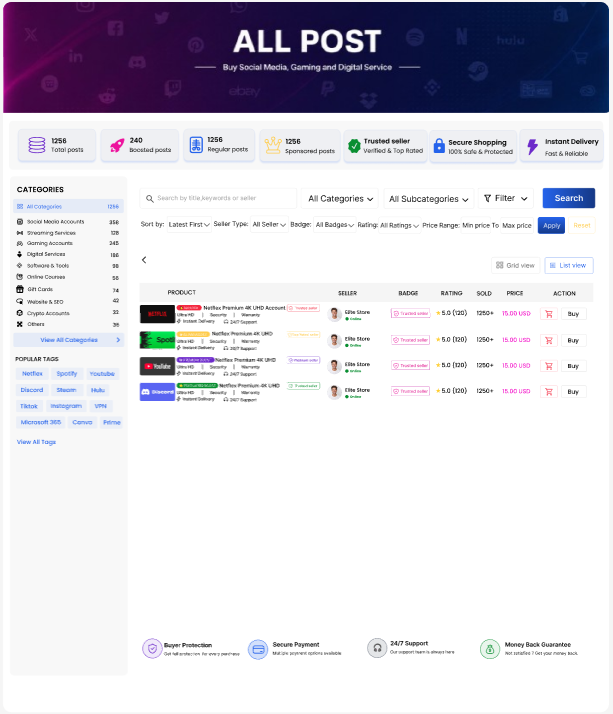Image resolution: width=613 pixels, height=714 pixels.
Task: Open the Spotify product thumbnail
Action: point(157,340)
